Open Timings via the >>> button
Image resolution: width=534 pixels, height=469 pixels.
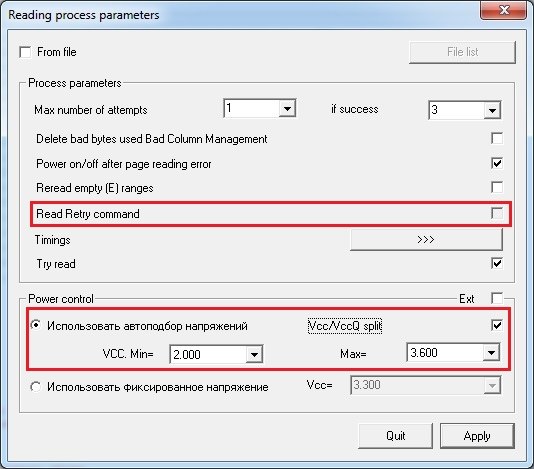pyautogui.click(x=426, y=239)
